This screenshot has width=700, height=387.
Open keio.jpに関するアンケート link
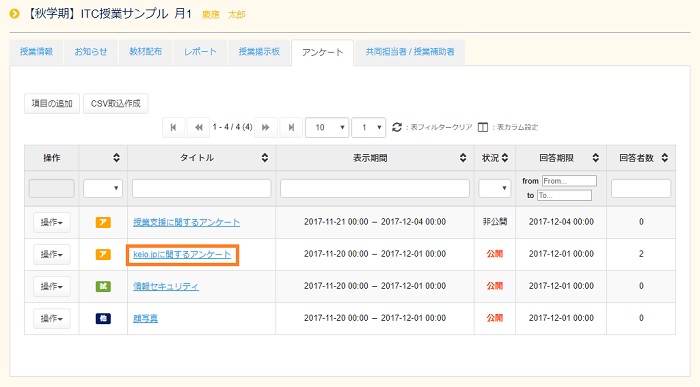[182, 254]
